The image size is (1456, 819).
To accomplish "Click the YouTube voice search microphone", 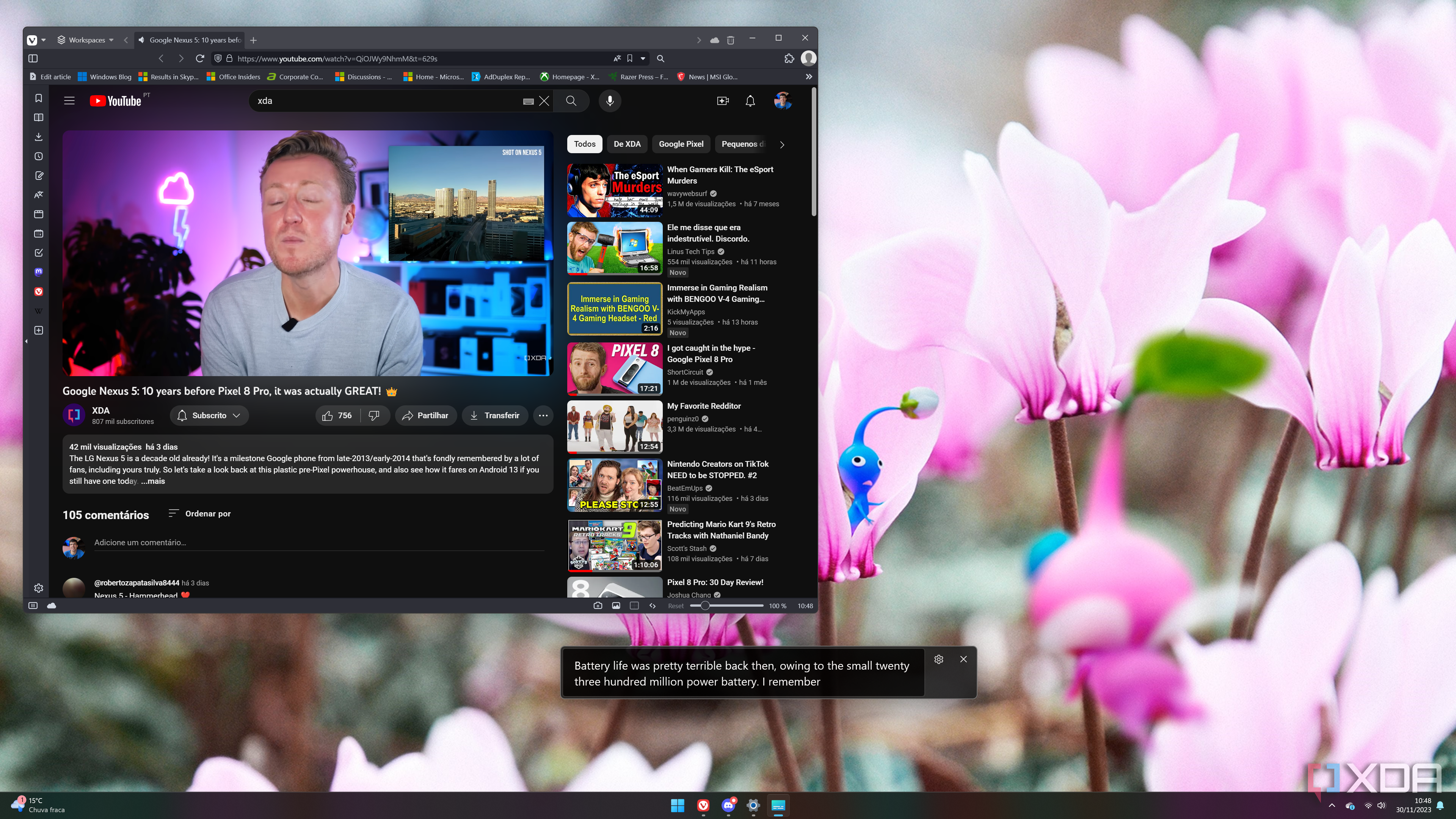I will 609,101.
